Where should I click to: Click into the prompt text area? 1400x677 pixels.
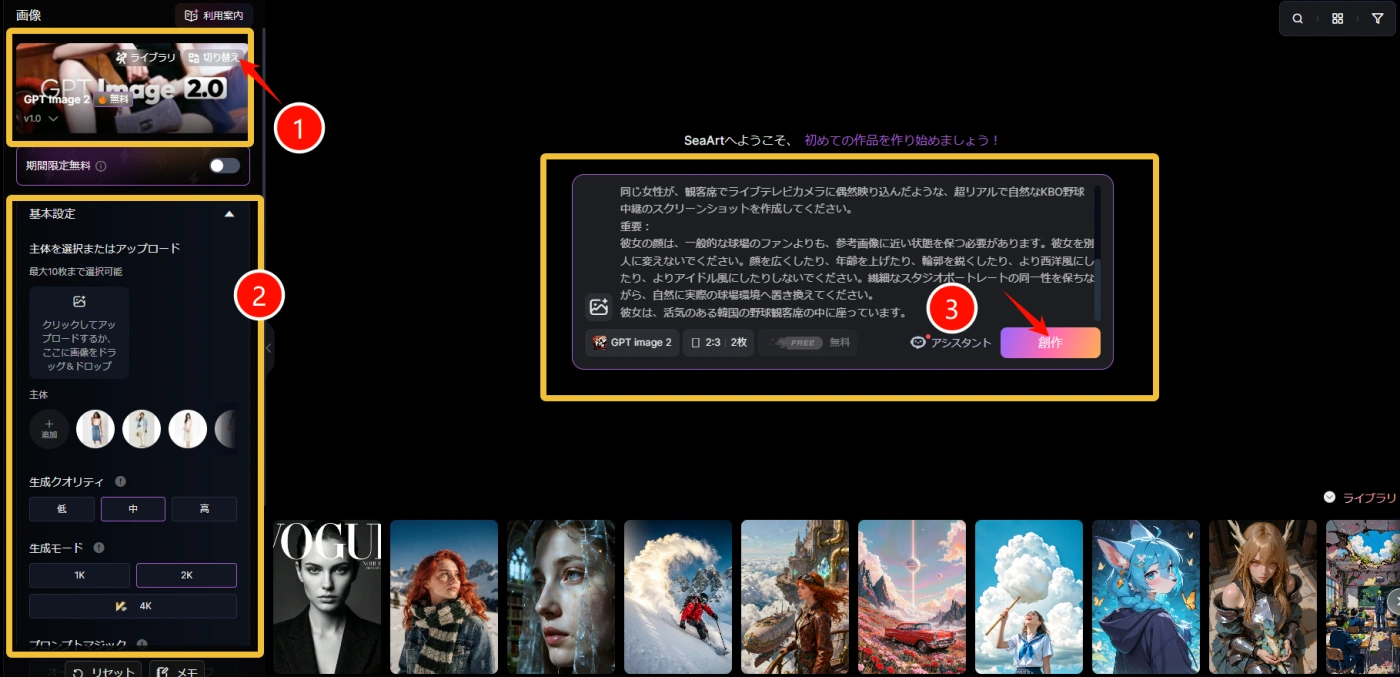click(x=856, y=250)
